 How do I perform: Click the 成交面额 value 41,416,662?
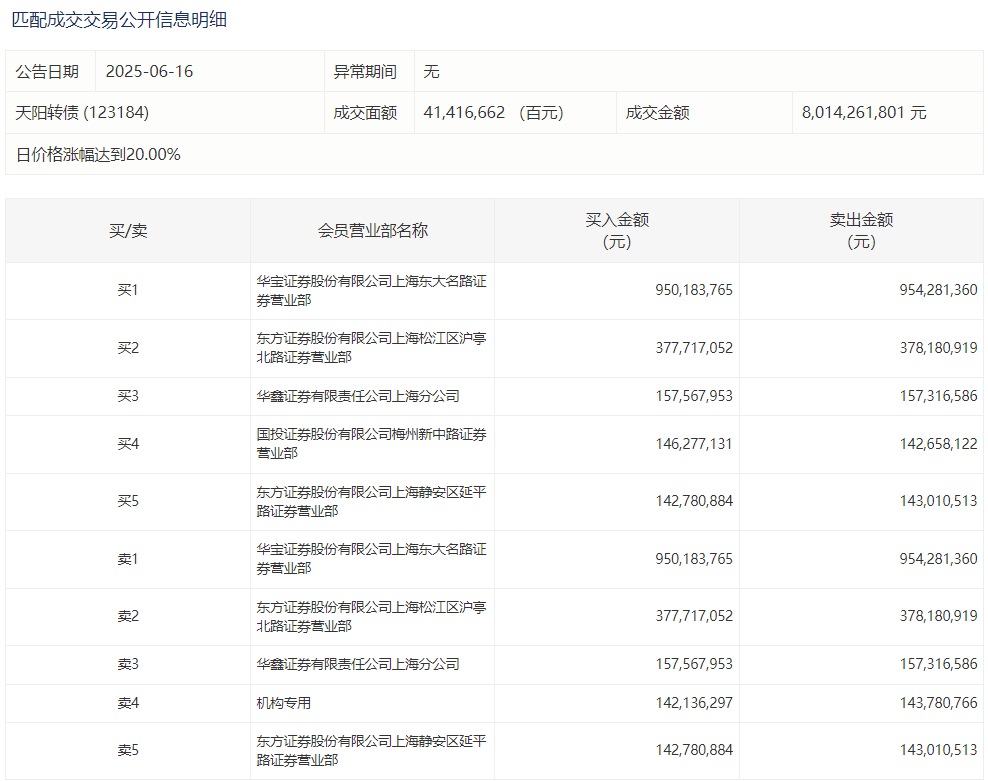click(464, 113)
